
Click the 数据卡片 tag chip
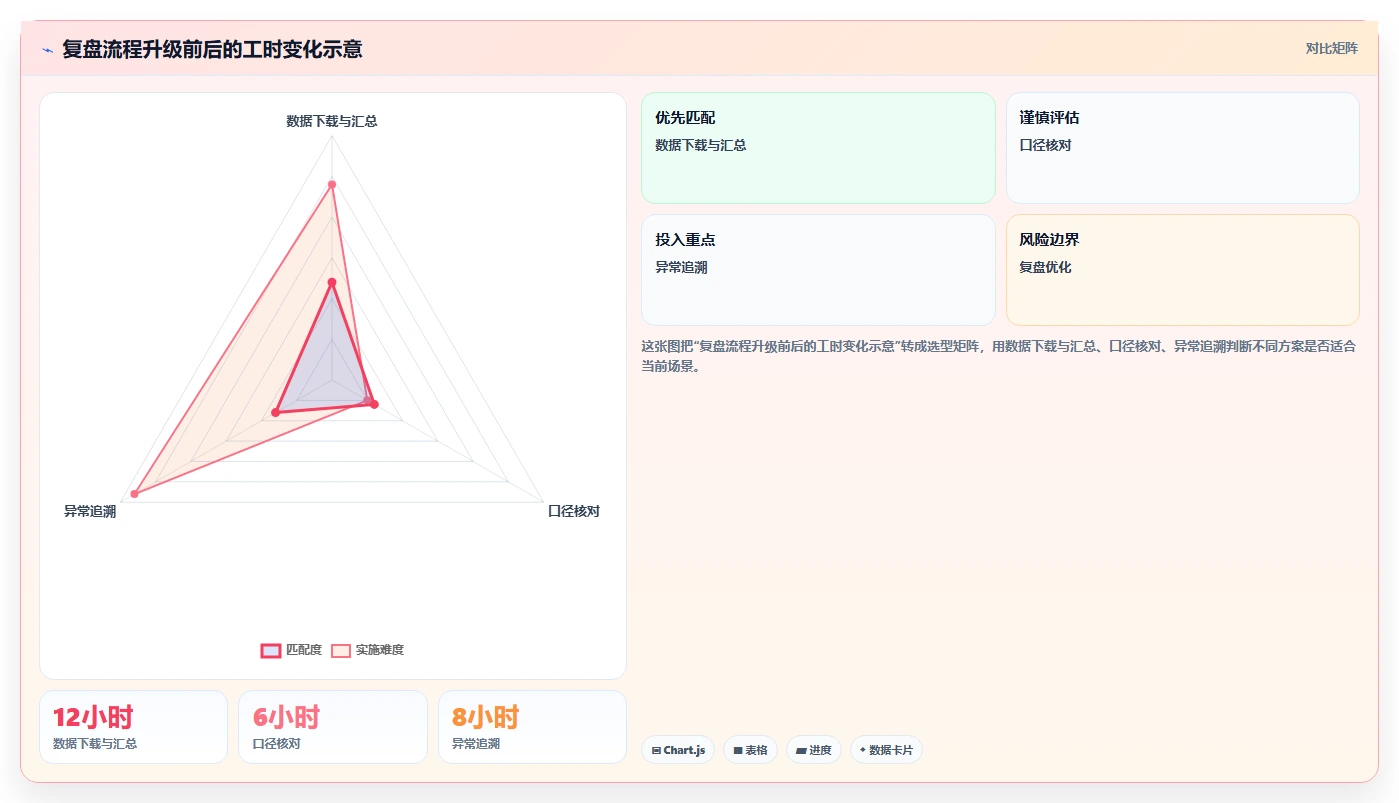(886, 750)
